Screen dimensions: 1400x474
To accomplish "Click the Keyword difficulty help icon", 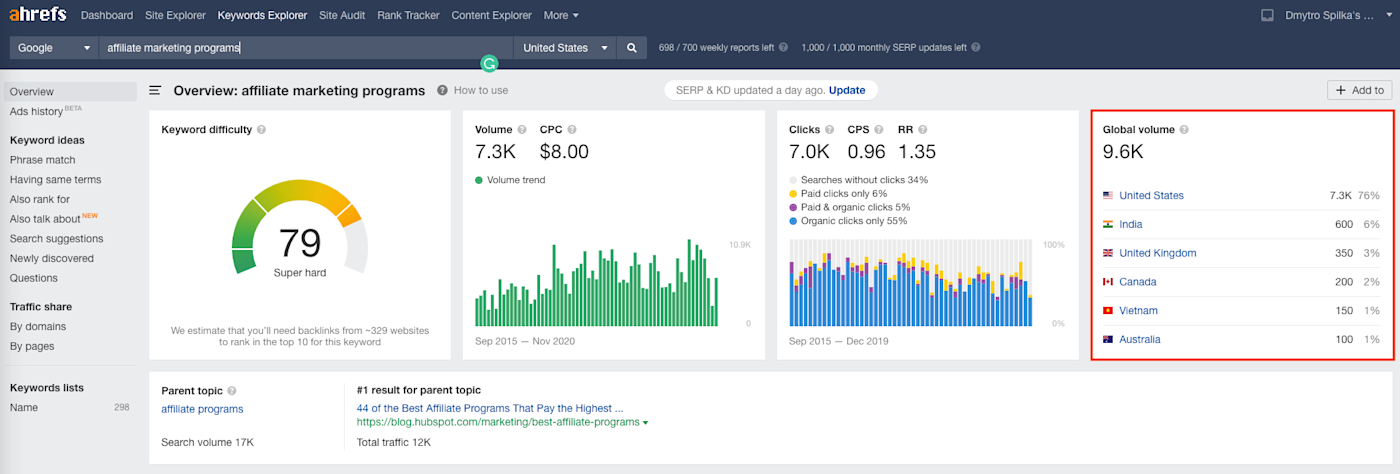I will coord(261,130).
